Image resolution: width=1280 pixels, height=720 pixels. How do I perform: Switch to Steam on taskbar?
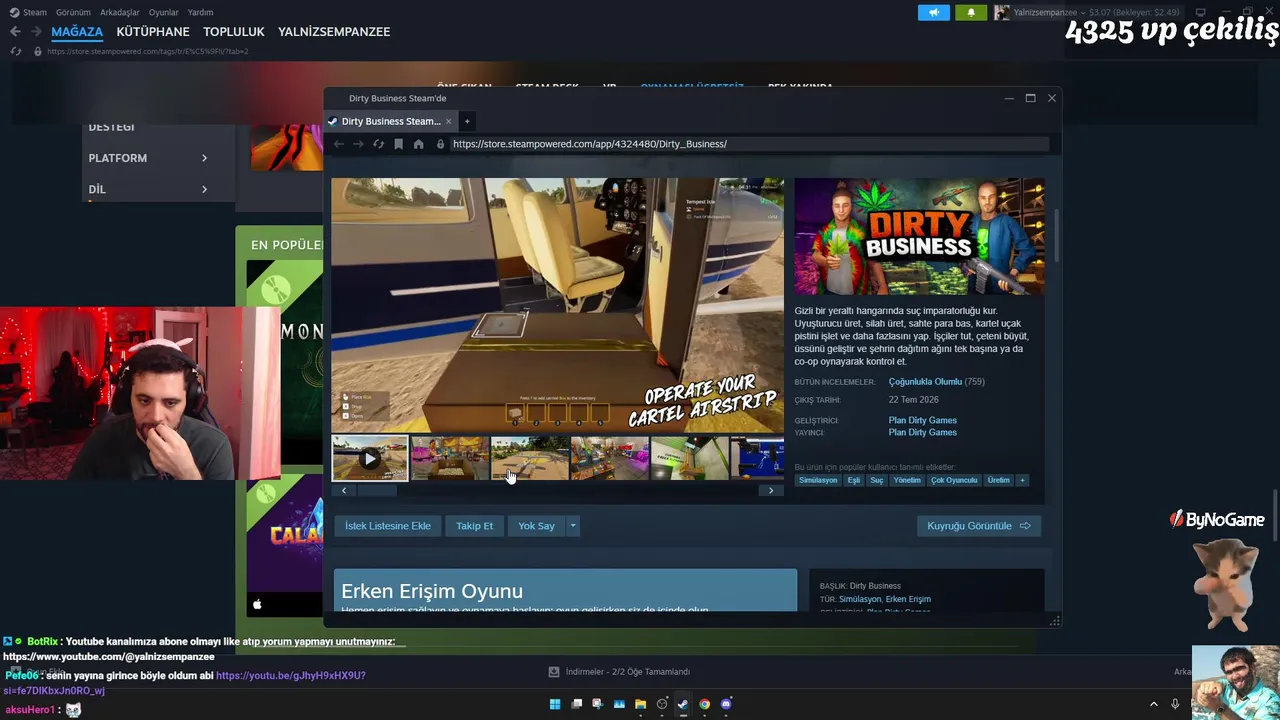coord(683,704)
